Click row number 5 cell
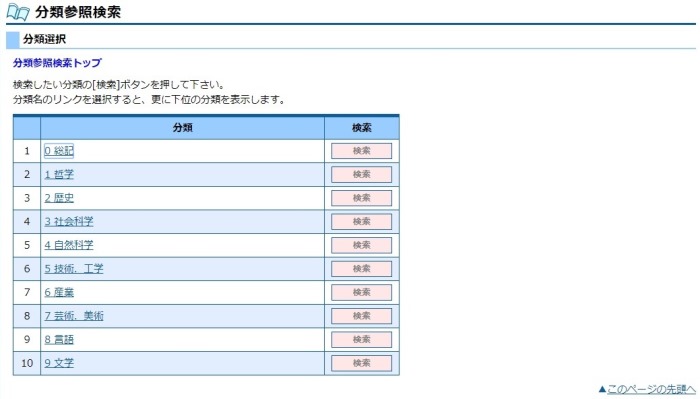The image size is (700, 399). tap(27, 245)
